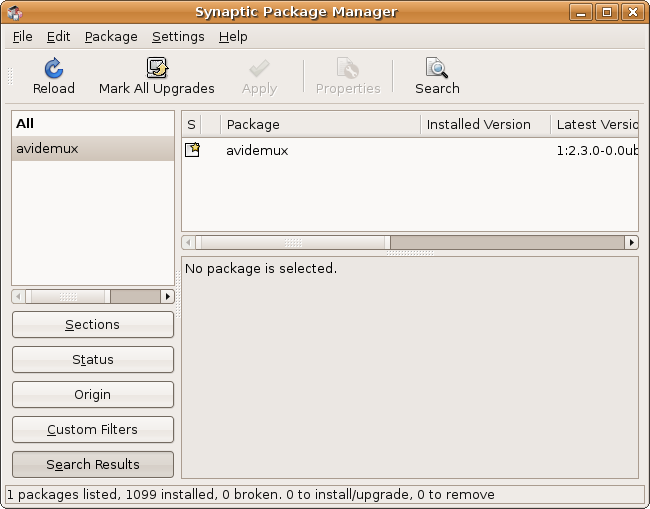This screenshot has width=650, height=509.
Task: Sort by the Package column header
Action: point(320,125)
